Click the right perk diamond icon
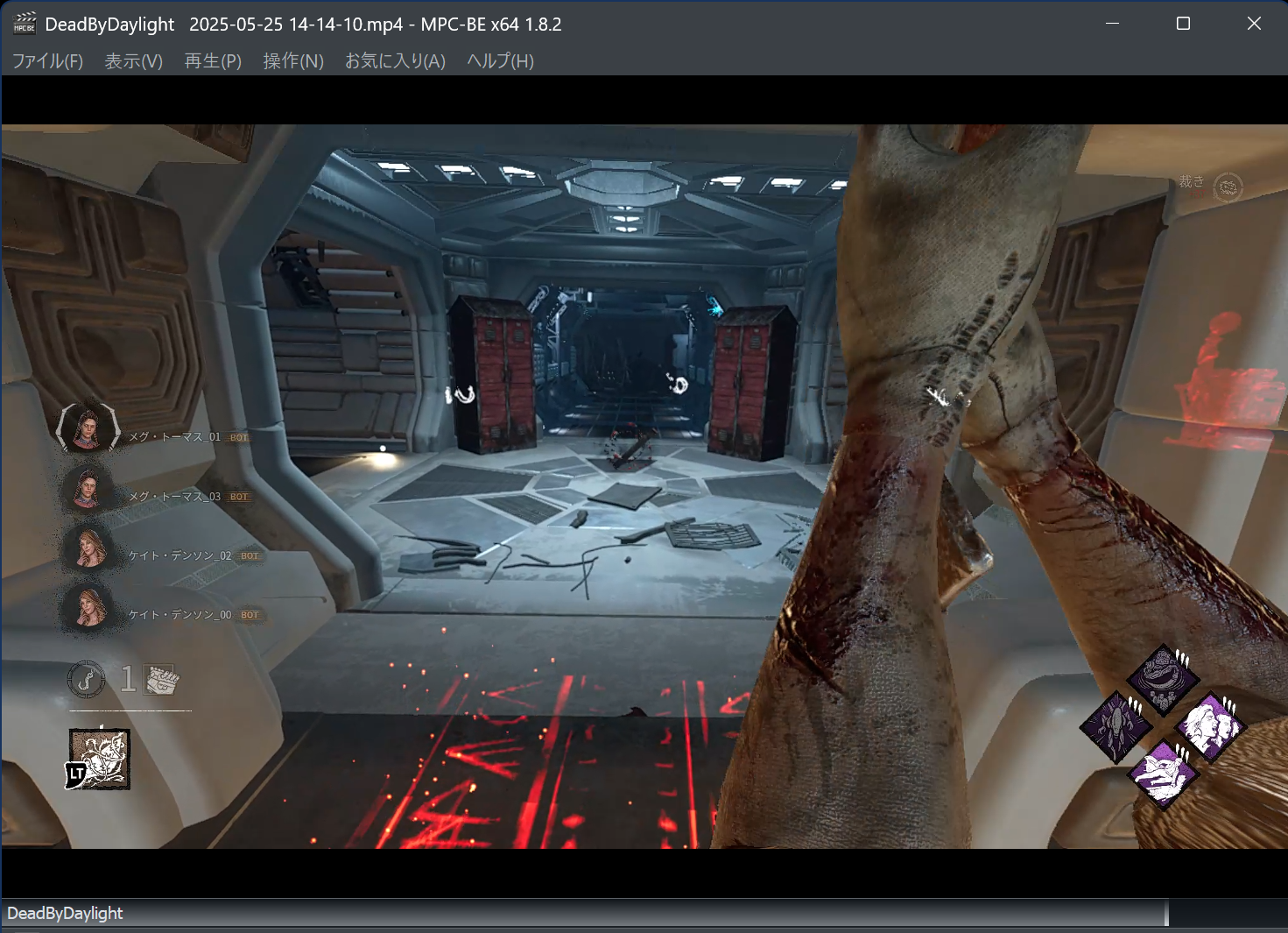1288x933 pixels. (x=1209, y=726)
